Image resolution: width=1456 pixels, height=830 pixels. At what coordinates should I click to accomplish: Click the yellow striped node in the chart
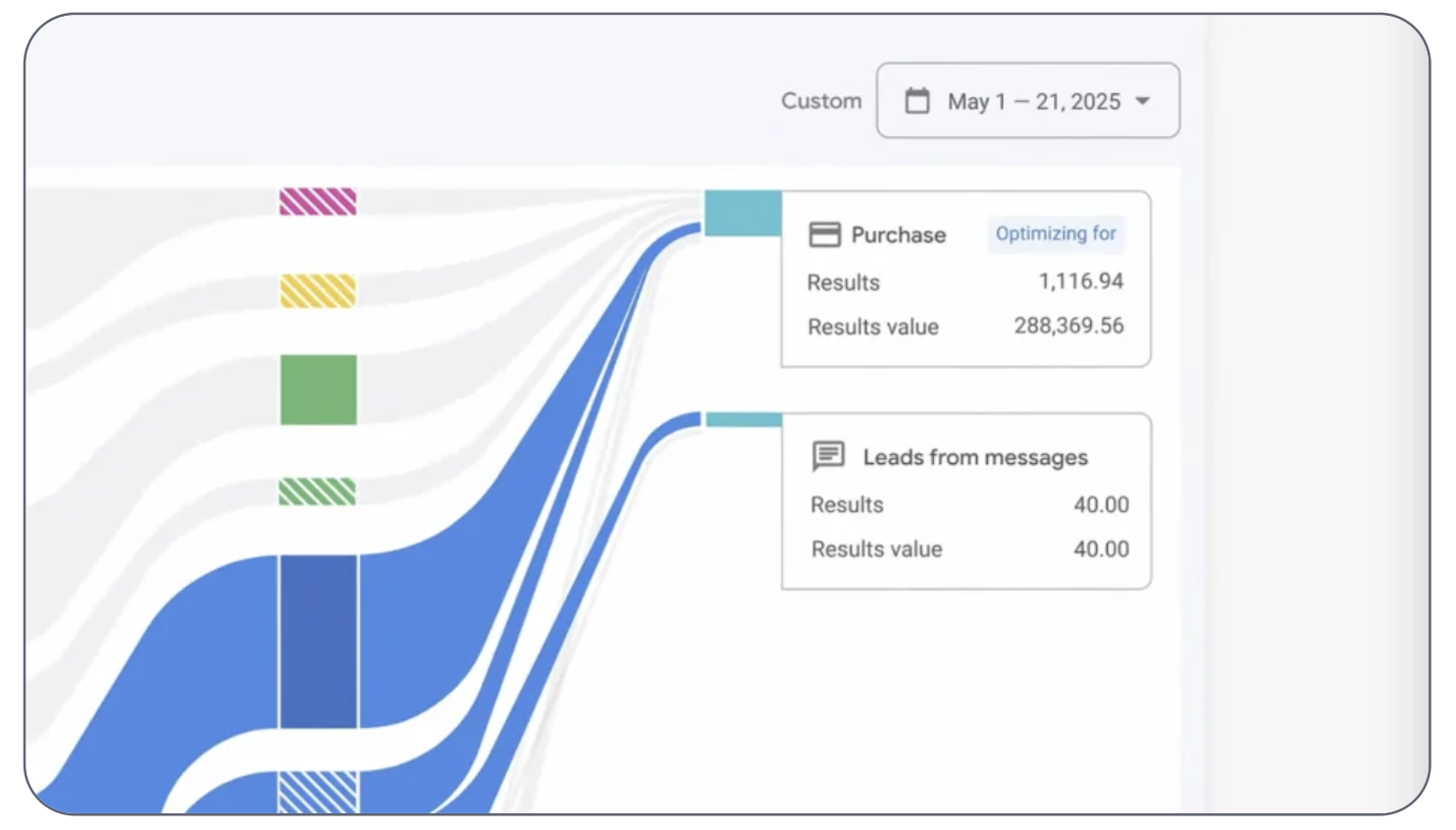[318, 291]
